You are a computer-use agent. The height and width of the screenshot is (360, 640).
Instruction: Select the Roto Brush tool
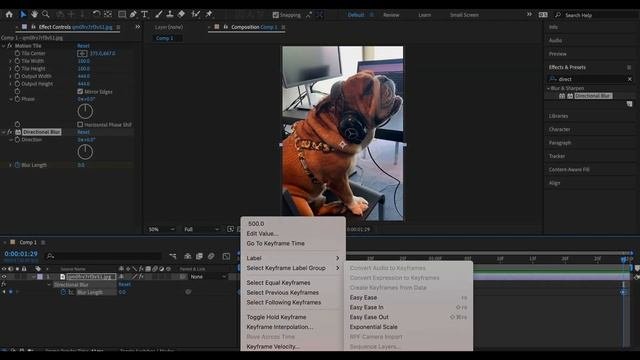click(196, 14)
